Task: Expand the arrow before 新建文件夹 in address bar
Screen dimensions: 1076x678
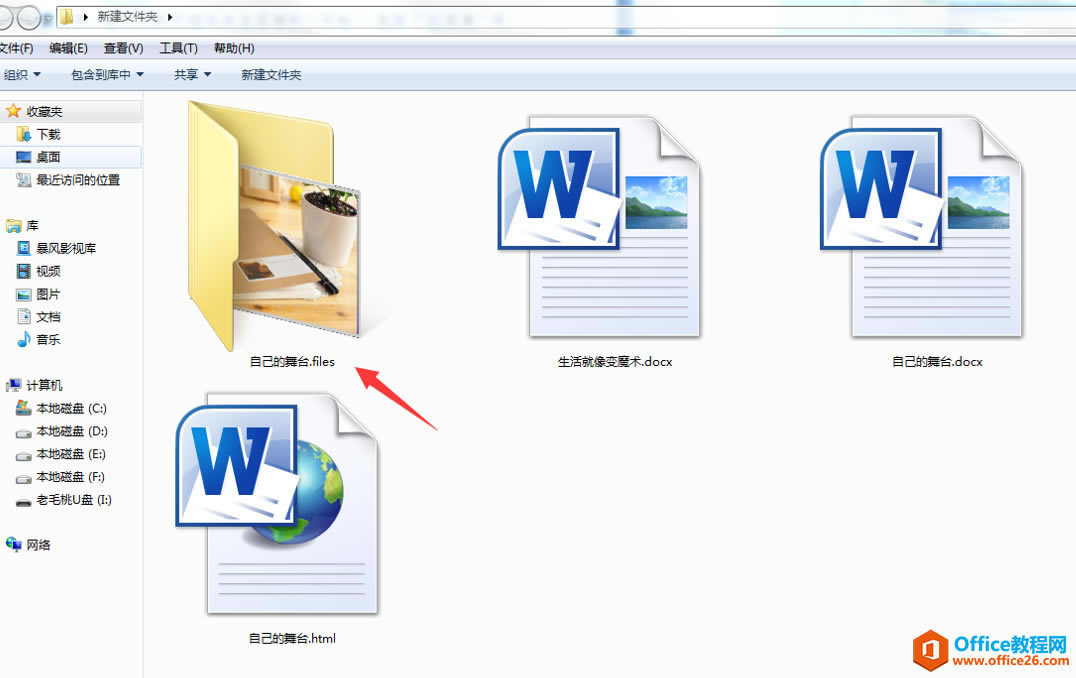Action: (85, 16)
